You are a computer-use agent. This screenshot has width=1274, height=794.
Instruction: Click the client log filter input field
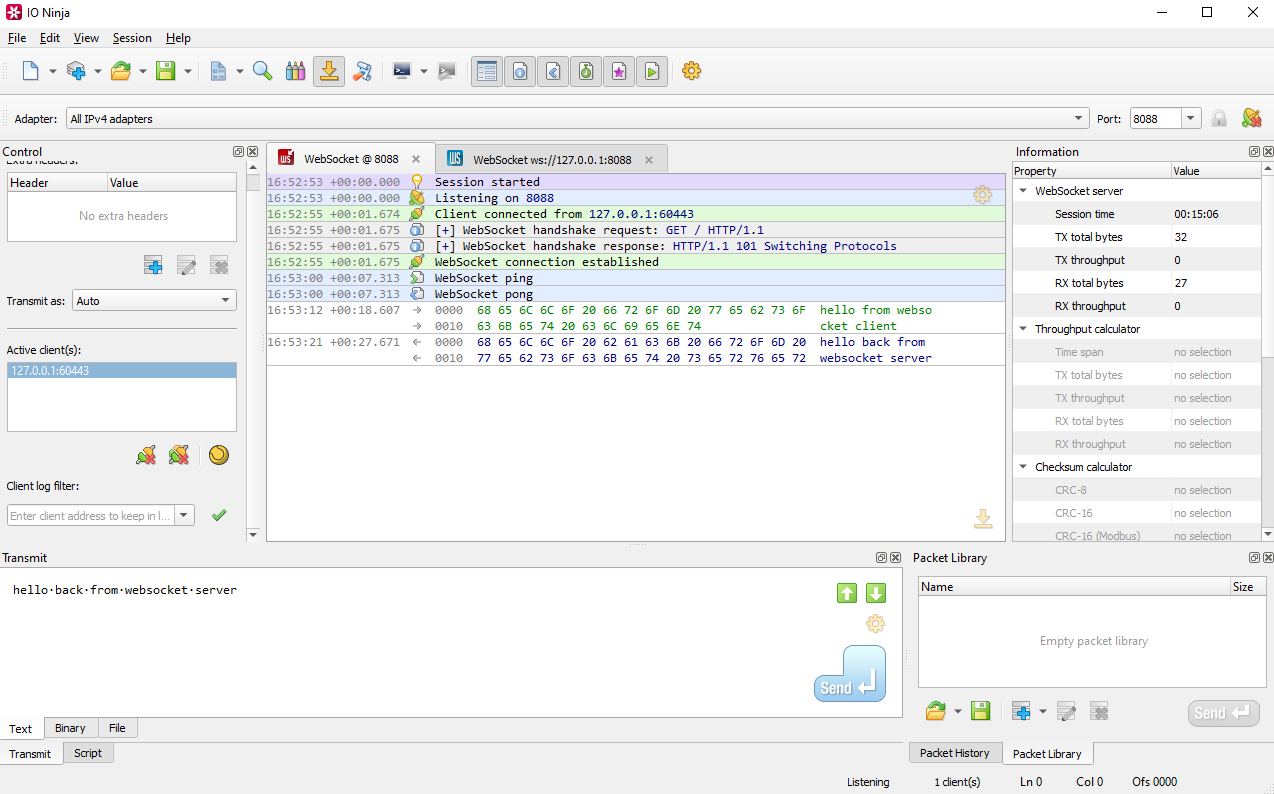pos(91,516)
